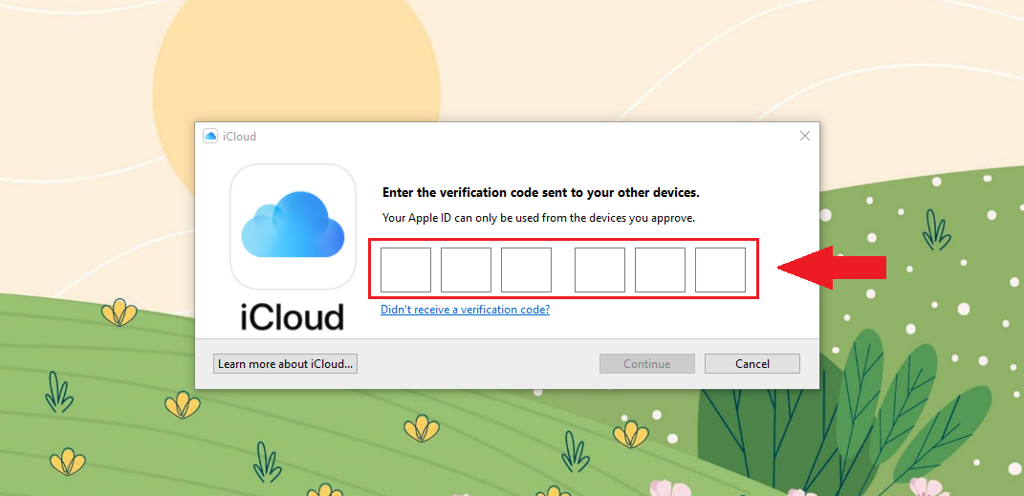Focus the fourth verification code digit box

pyautogui.click(x=600, y=270)
